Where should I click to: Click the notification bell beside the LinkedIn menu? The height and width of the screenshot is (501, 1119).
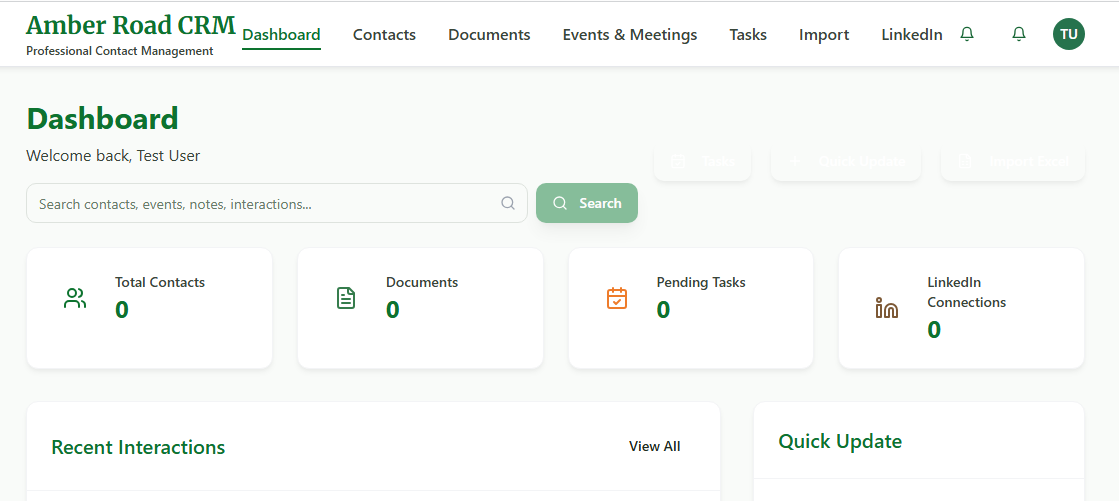point(966,34)
